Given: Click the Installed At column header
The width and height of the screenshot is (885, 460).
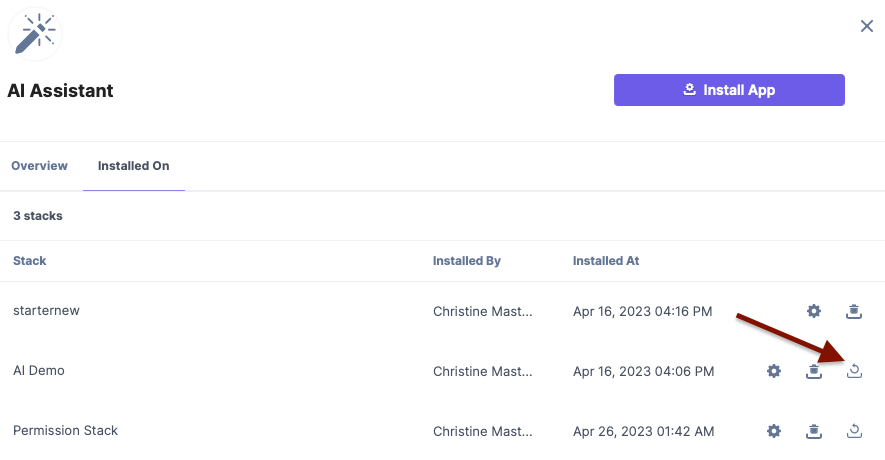Looking at the screenshot, I should point(606,261).
